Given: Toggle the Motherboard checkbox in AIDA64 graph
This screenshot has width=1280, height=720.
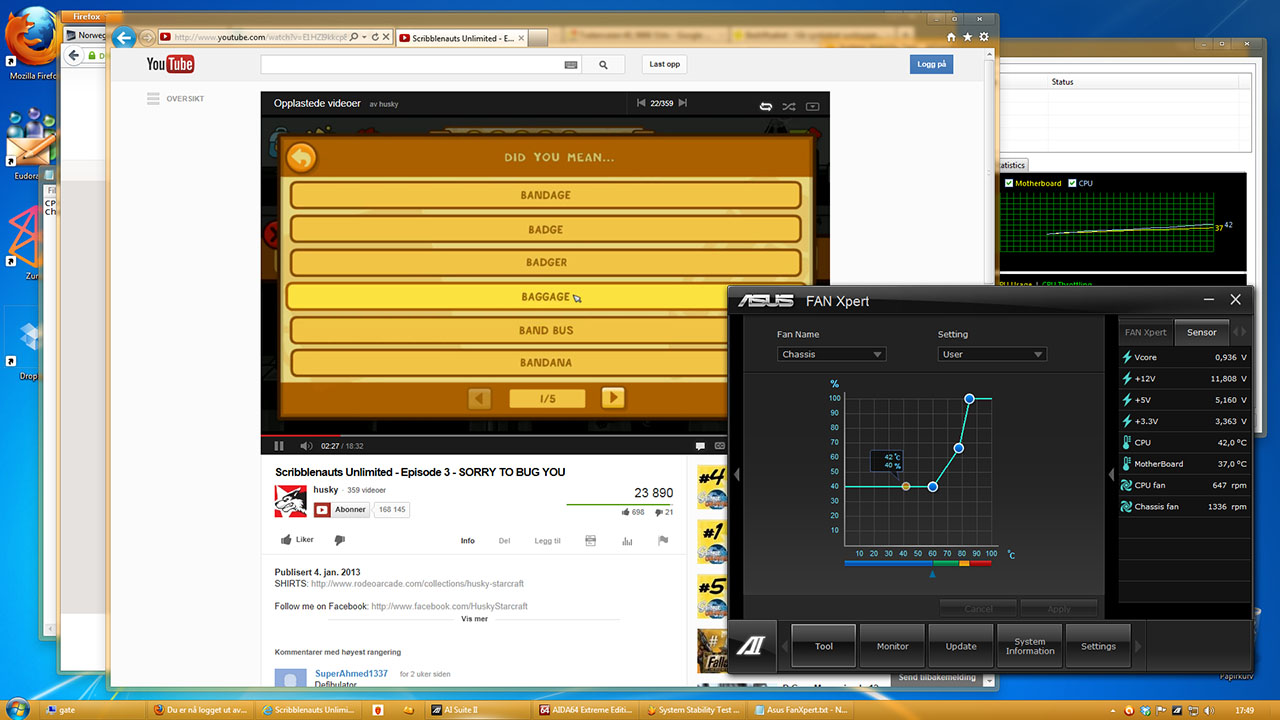Looking at the screenshot, I should pyautogui.click(x=1010, y=184).
